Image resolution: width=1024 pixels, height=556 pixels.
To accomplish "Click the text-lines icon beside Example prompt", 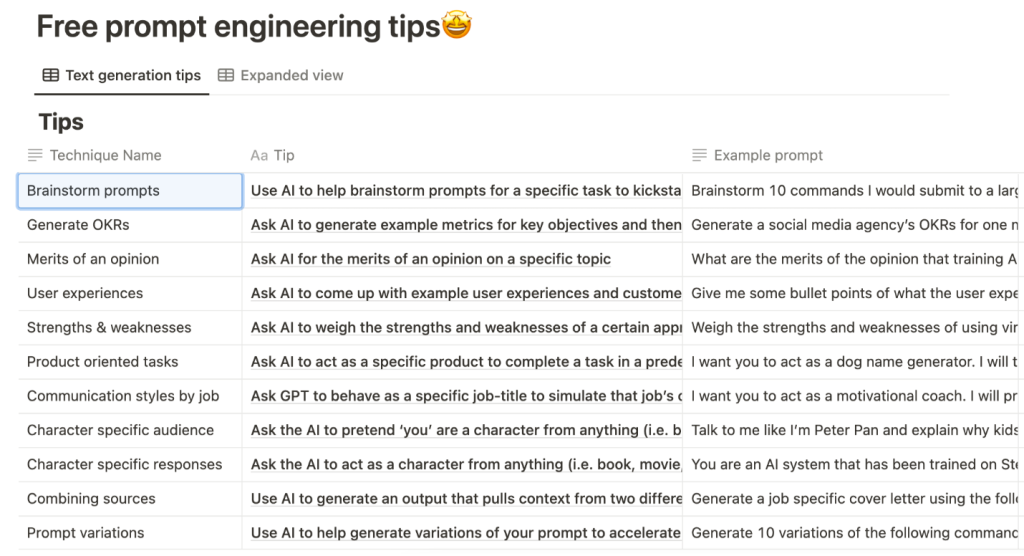I will click(699, 155).
